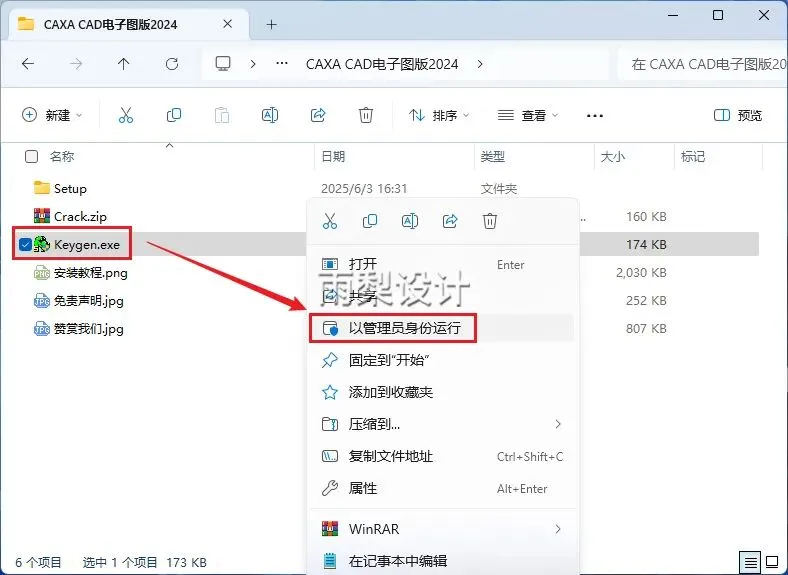Image resolution: width=788 pixels, height=575 pixels.
Task: Click the Share icon in the toolbar
Action: 318,115
